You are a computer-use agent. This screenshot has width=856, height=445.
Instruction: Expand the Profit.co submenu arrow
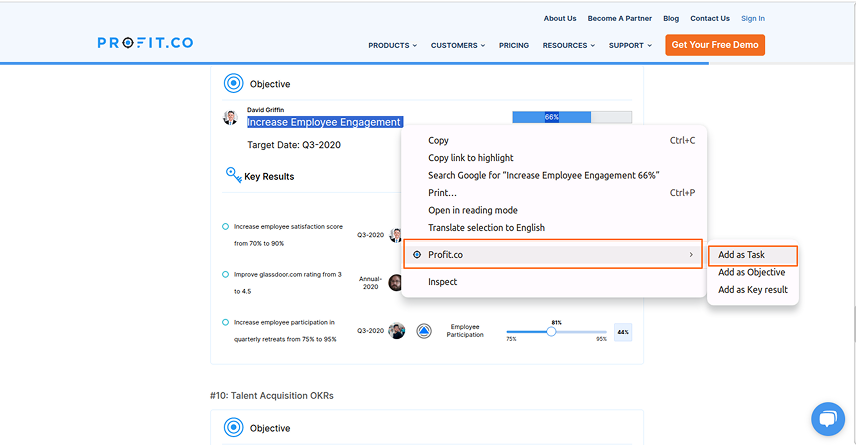pos(691,254)
